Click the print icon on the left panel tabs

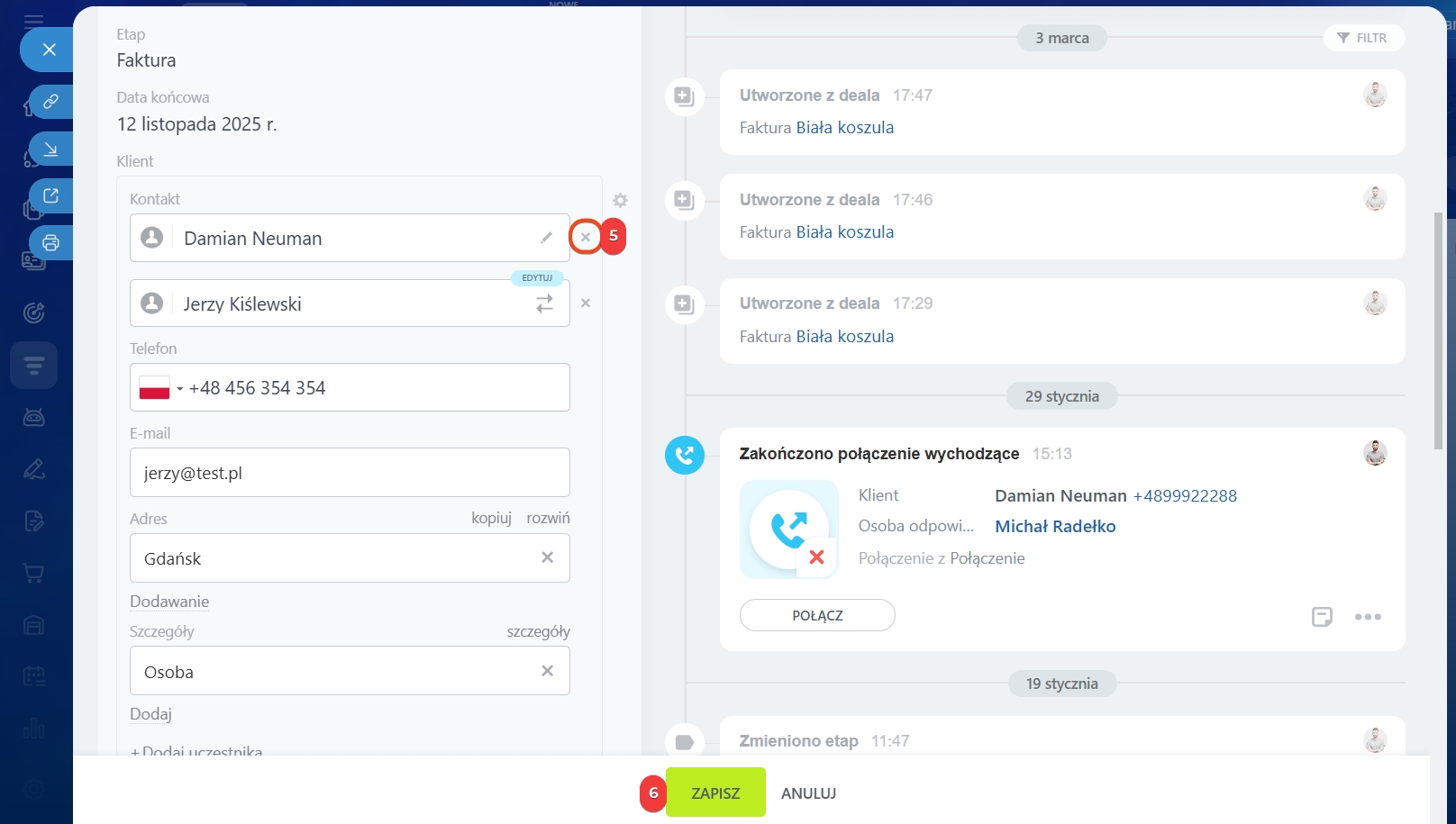[x=50, y=243]
